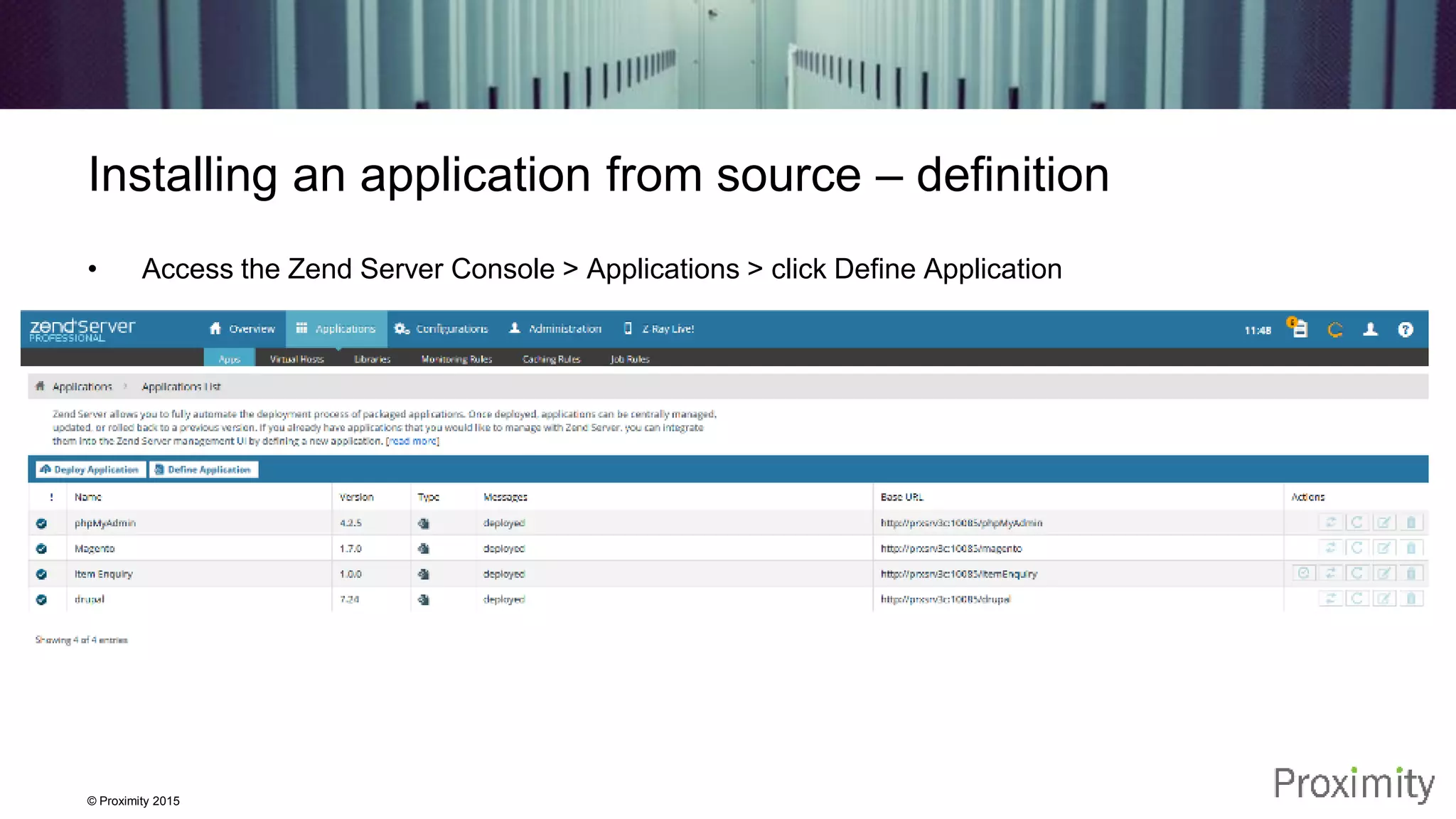Switch to the Apps sub-tab
This screenshot has width=1456, height=819.
(229, 358)
